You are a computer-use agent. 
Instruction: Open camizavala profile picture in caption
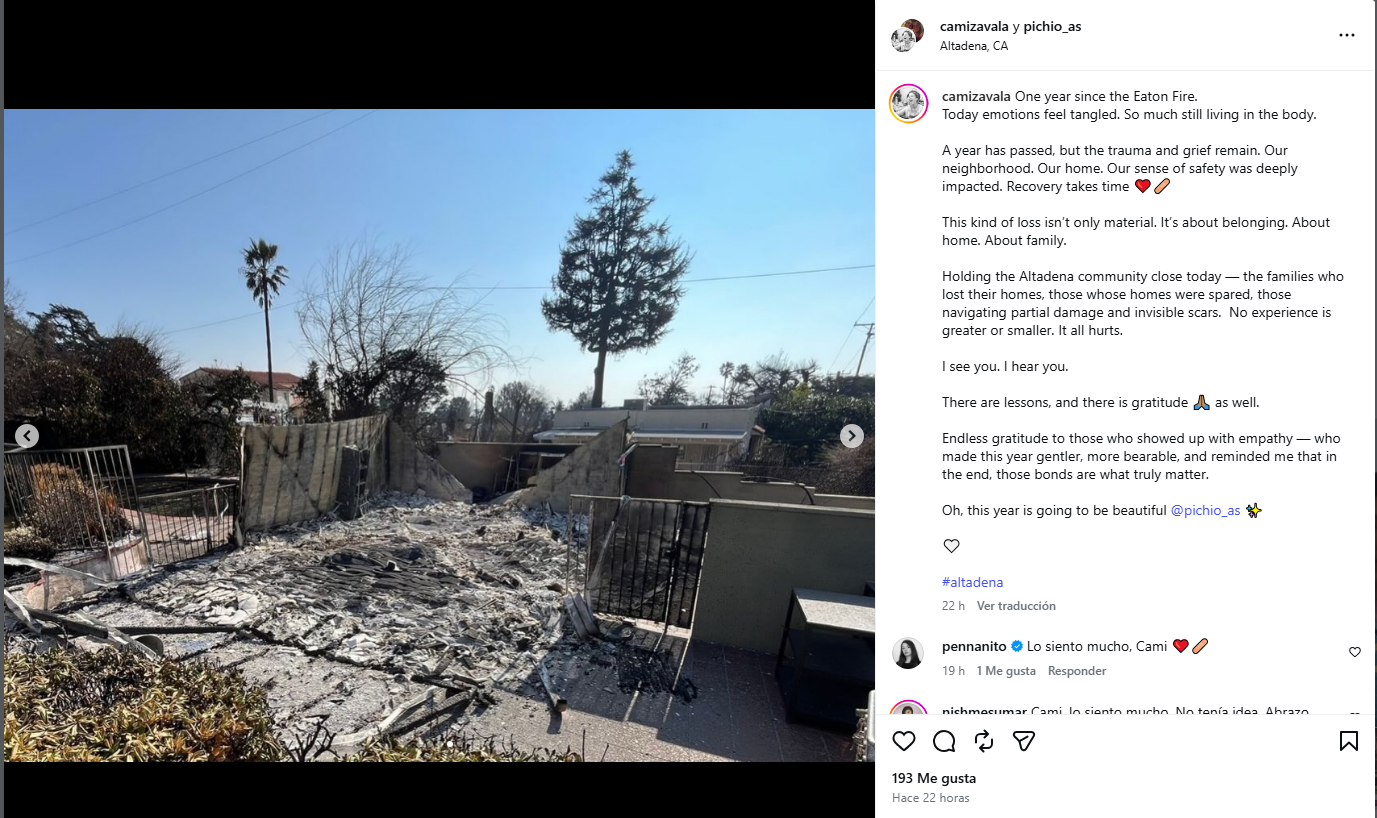[909, 104]
